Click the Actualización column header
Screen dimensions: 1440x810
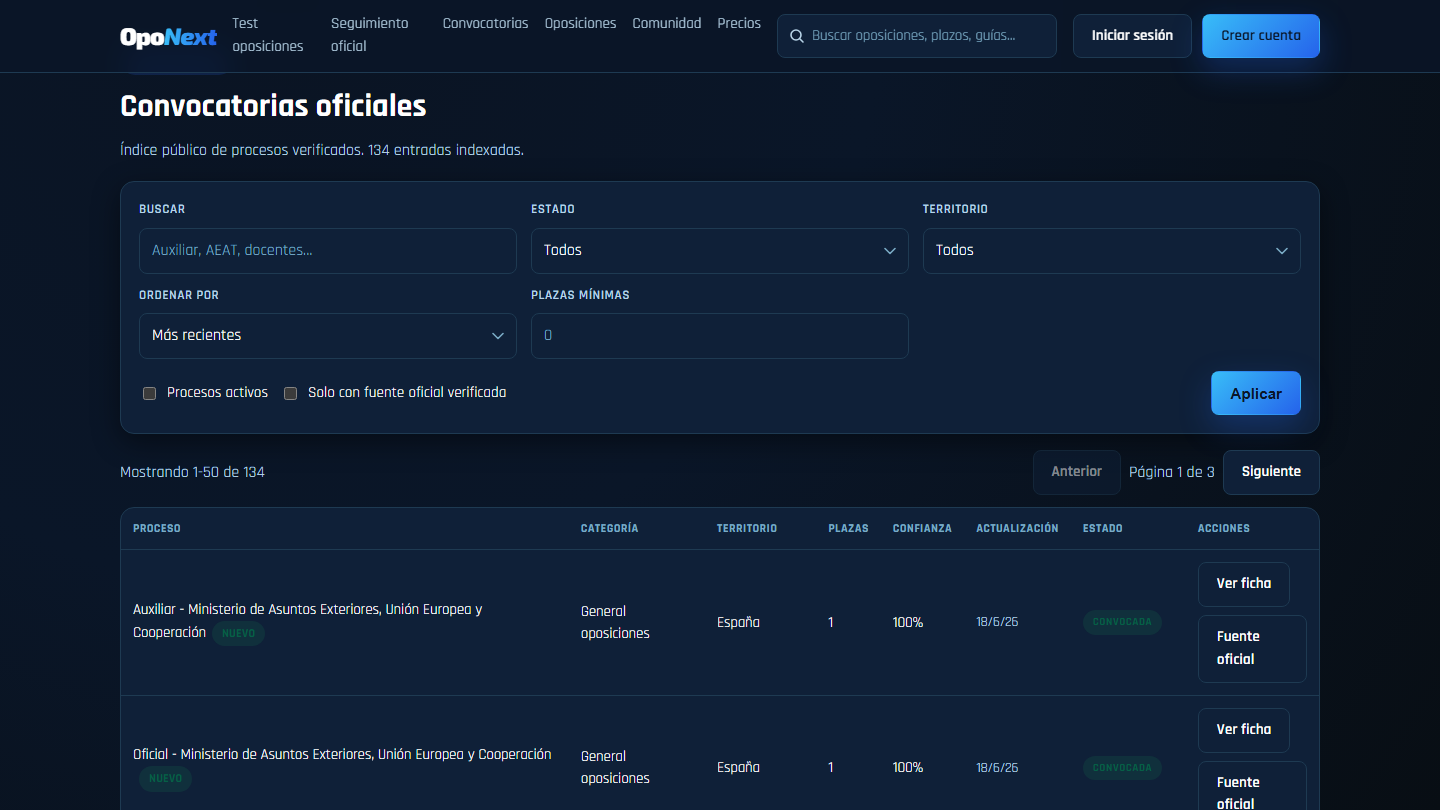click(x=1017, y=528)
